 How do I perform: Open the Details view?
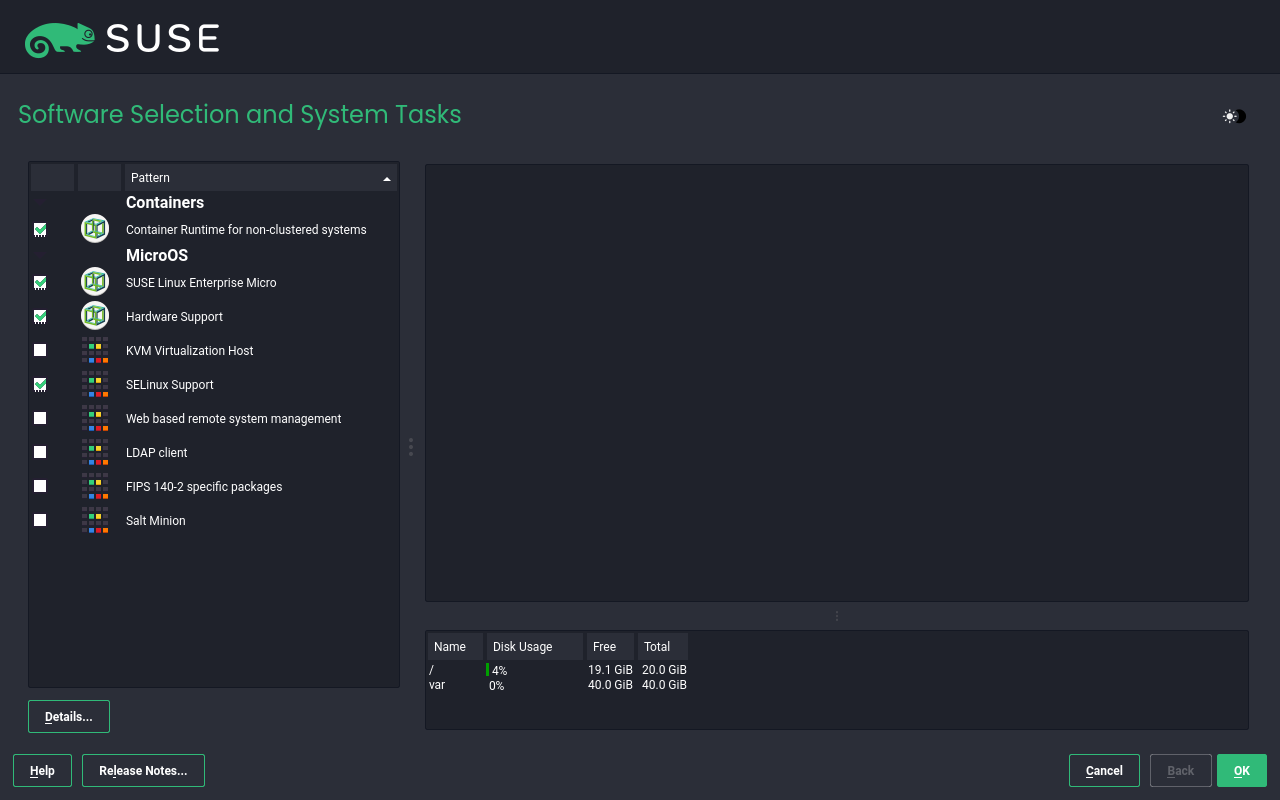tap(69, 717)
